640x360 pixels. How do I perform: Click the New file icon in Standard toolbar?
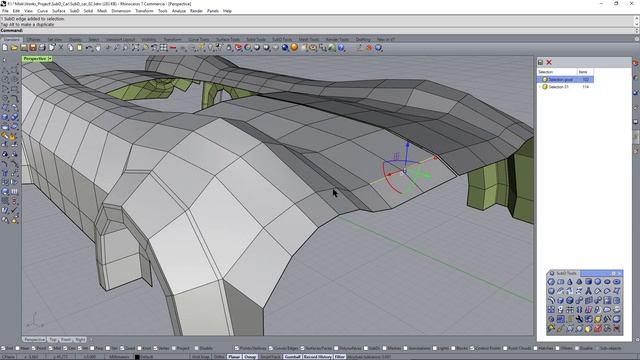tap(5, 48)
